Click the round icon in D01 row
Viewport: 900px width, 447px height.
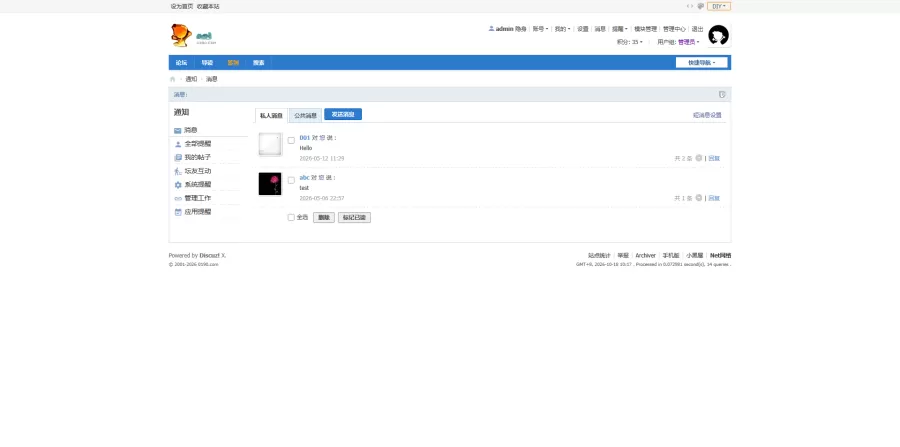pyautogui.click(x=699, y=158)
